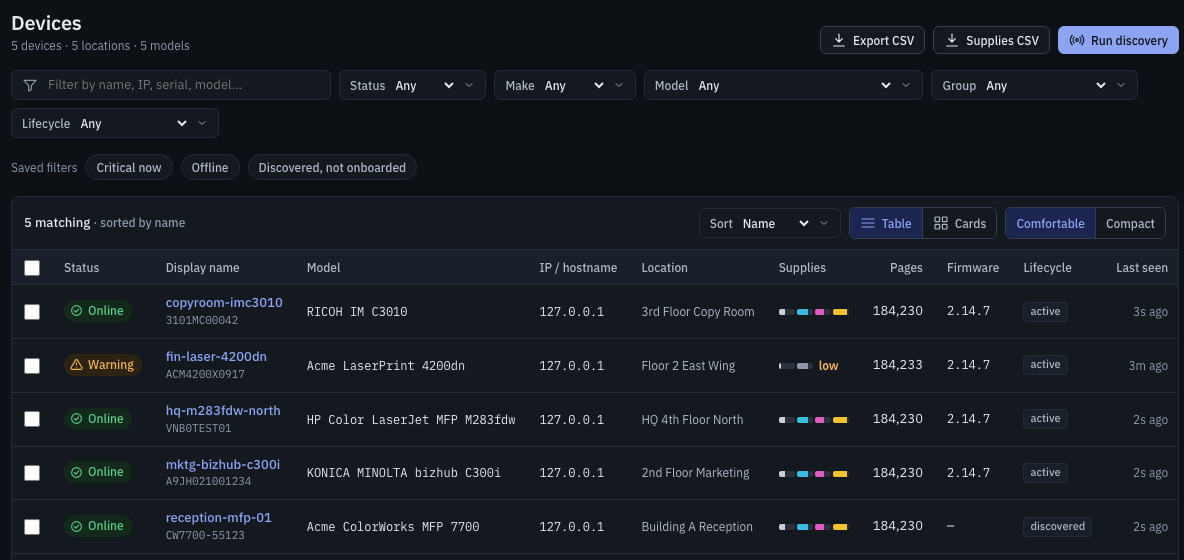Click the Display name column header
This screenshot has width=1184, height=560.
click(x=202, y=268)
